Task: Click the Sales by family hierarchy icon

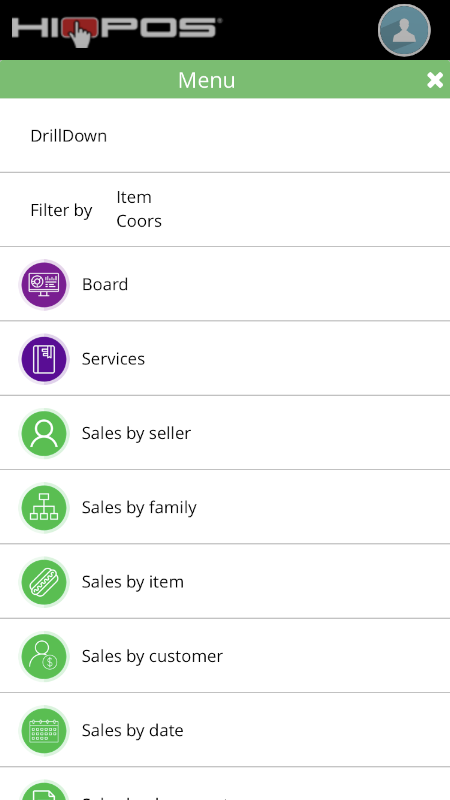Action: tap(44, 508)
